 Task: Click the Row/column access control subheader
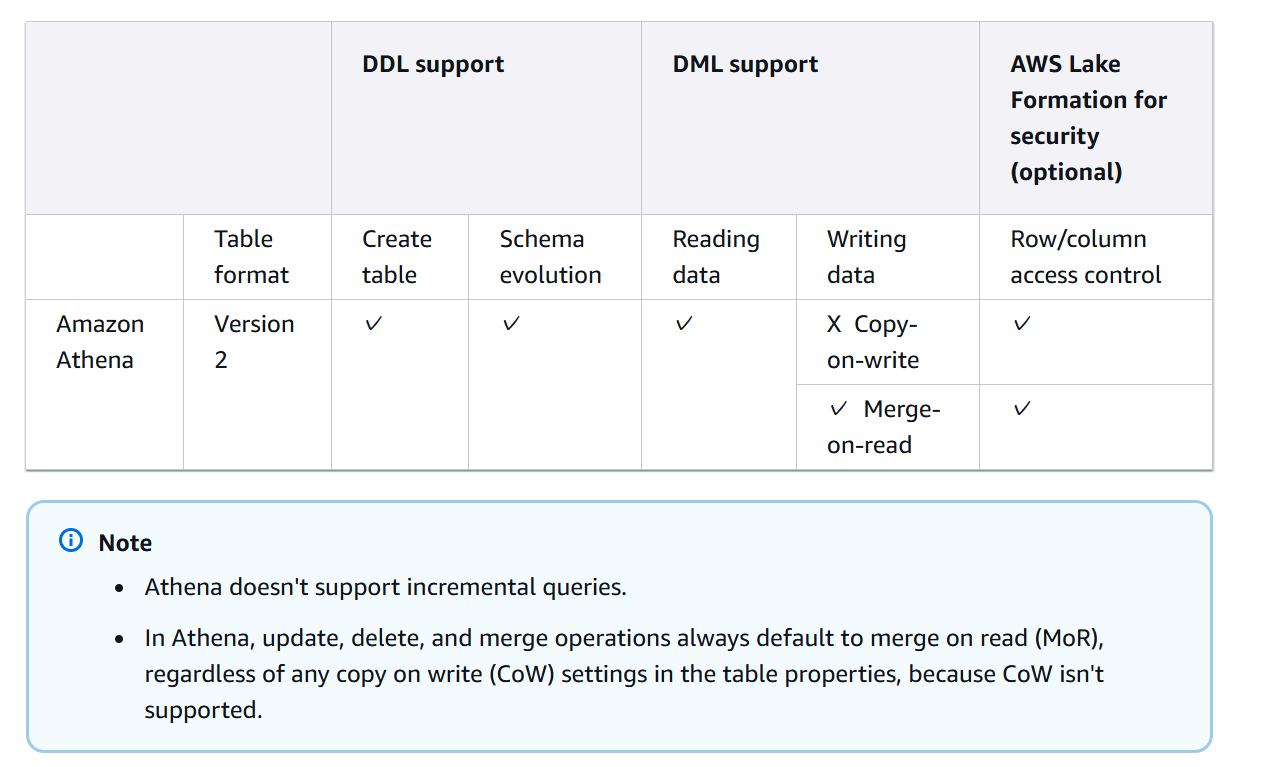(1085, 257)
